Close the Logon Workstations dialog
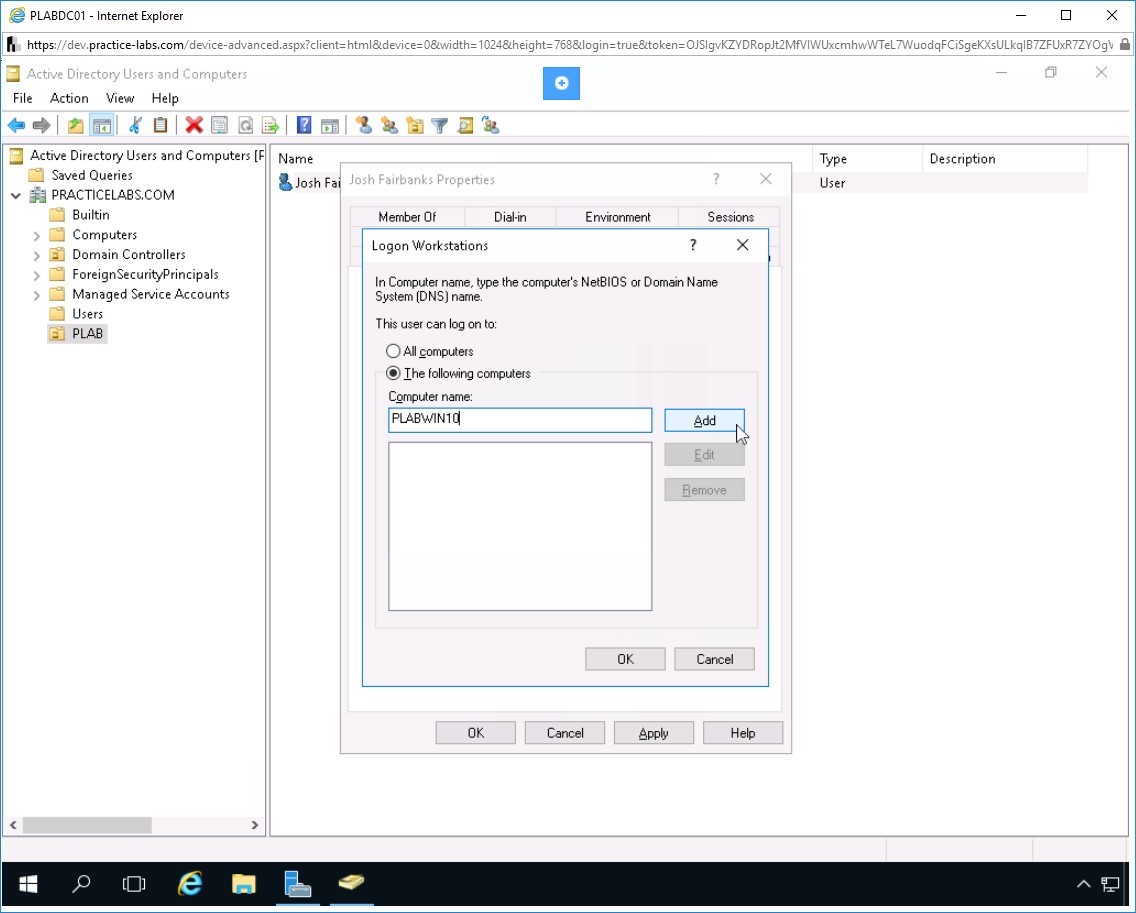Viewport: 1136px width, 913px height. point(743,245)
